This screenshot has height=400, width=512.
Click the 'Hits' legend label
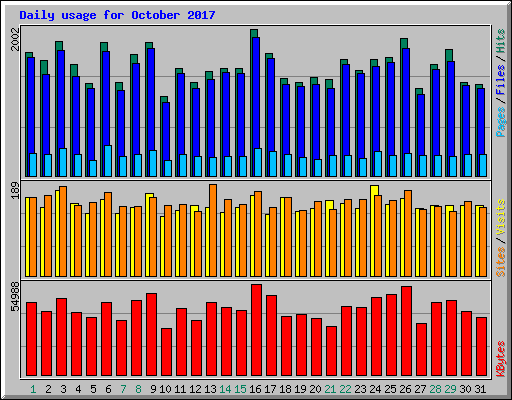500,41
